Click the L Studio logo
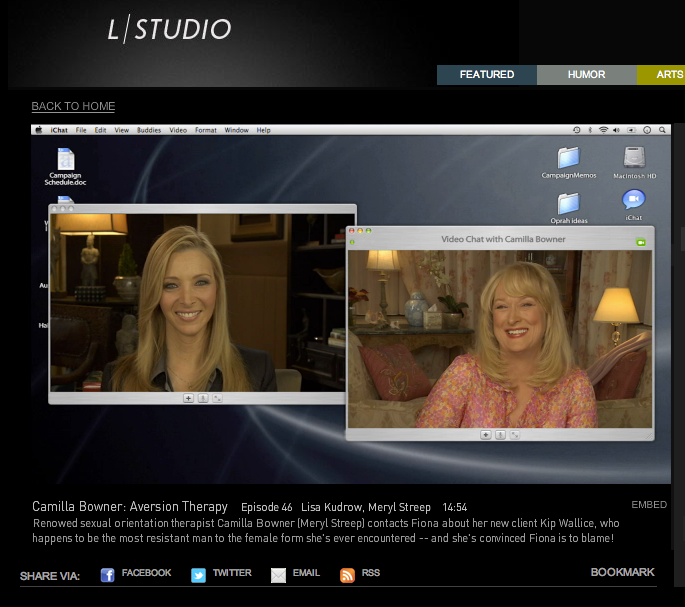Image resolution: width=685 pixels, height=607 pixels. point(169,30)
